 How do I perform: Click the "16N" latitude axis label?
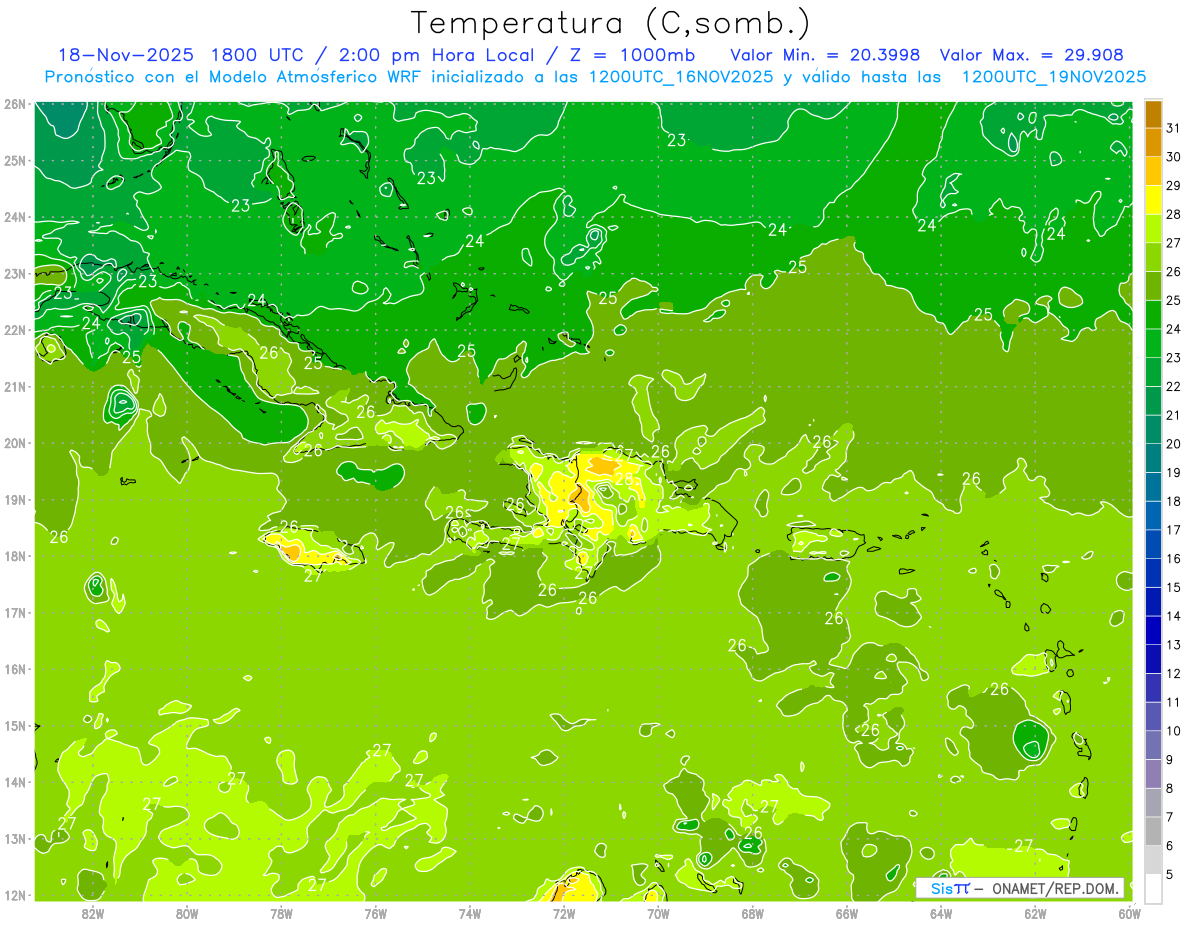(x=16, y=669)
